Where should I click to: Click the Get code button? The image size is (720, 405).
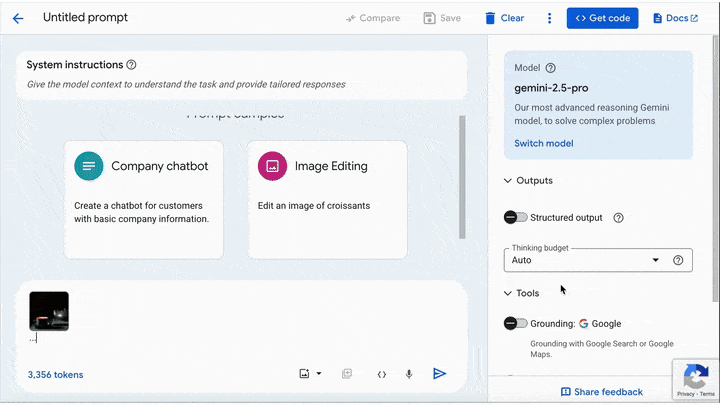(602, 18)
